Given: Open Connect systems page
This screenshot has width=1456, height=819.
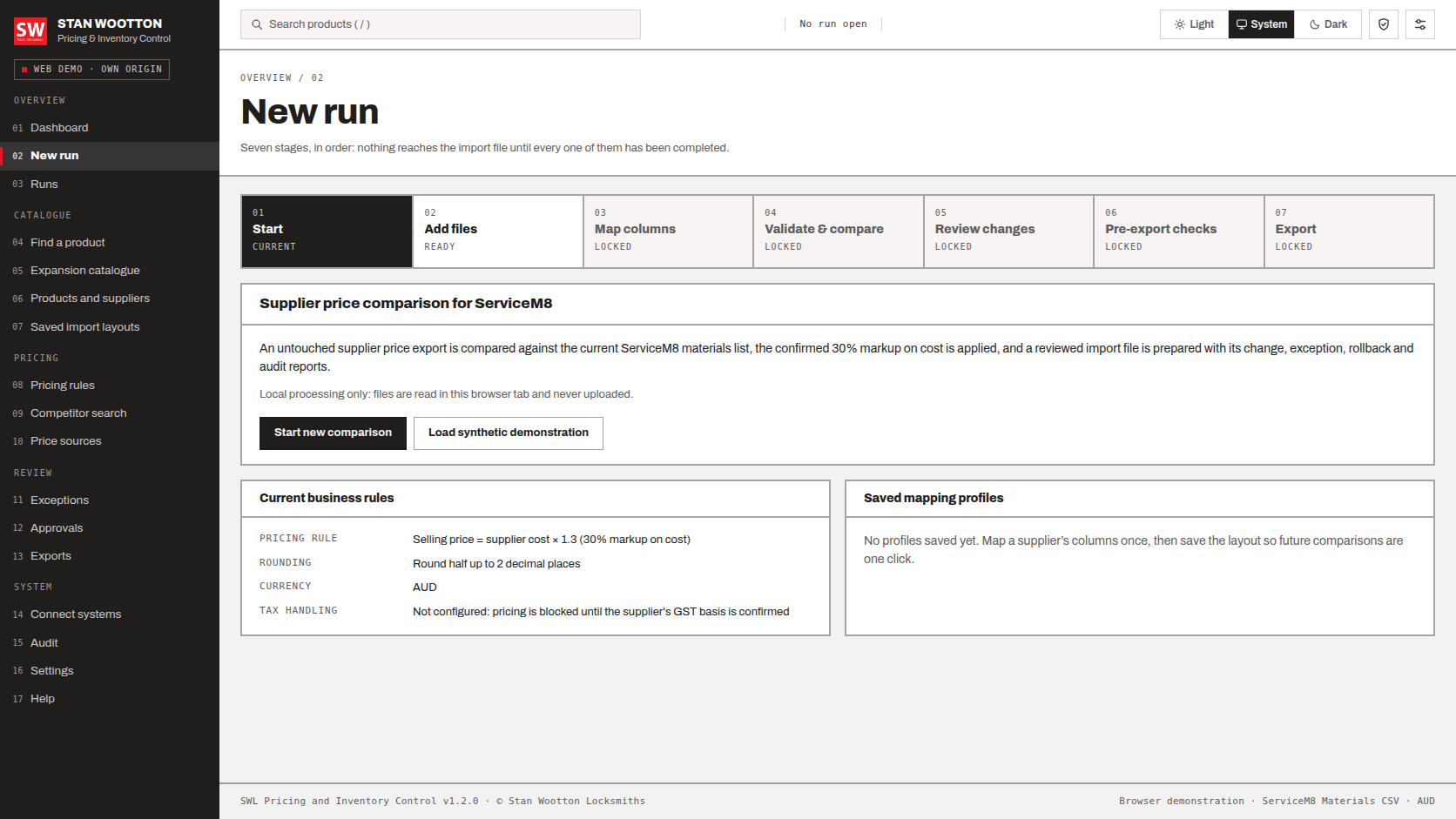Looking at the screenshot, I should pos(110,614).
